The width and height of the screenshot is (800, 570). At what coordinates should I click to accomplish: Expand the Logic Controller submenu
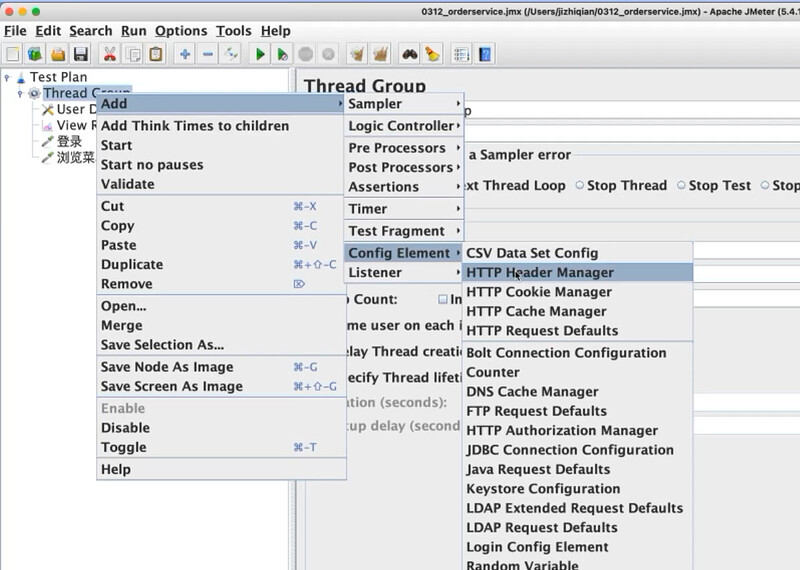click(404, 126)
